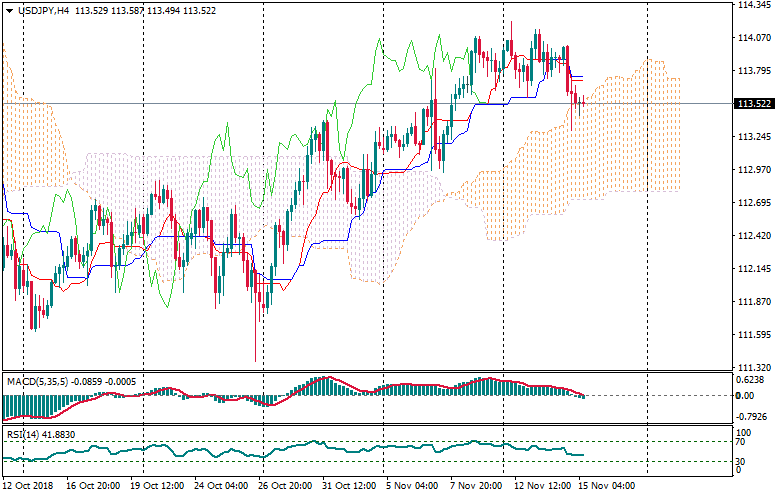Click the 113.795 price scale value

[x=752, y=71]
